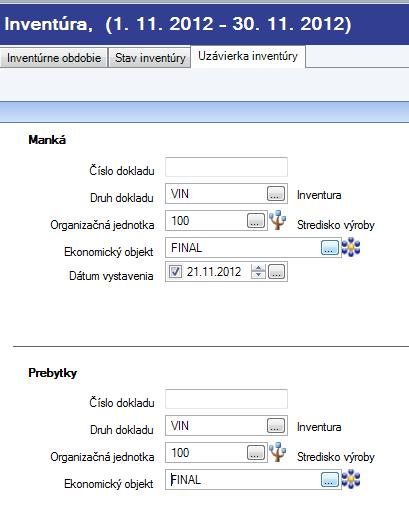Switch to Inventúrne obdobie tab

[x=54, y=58]
